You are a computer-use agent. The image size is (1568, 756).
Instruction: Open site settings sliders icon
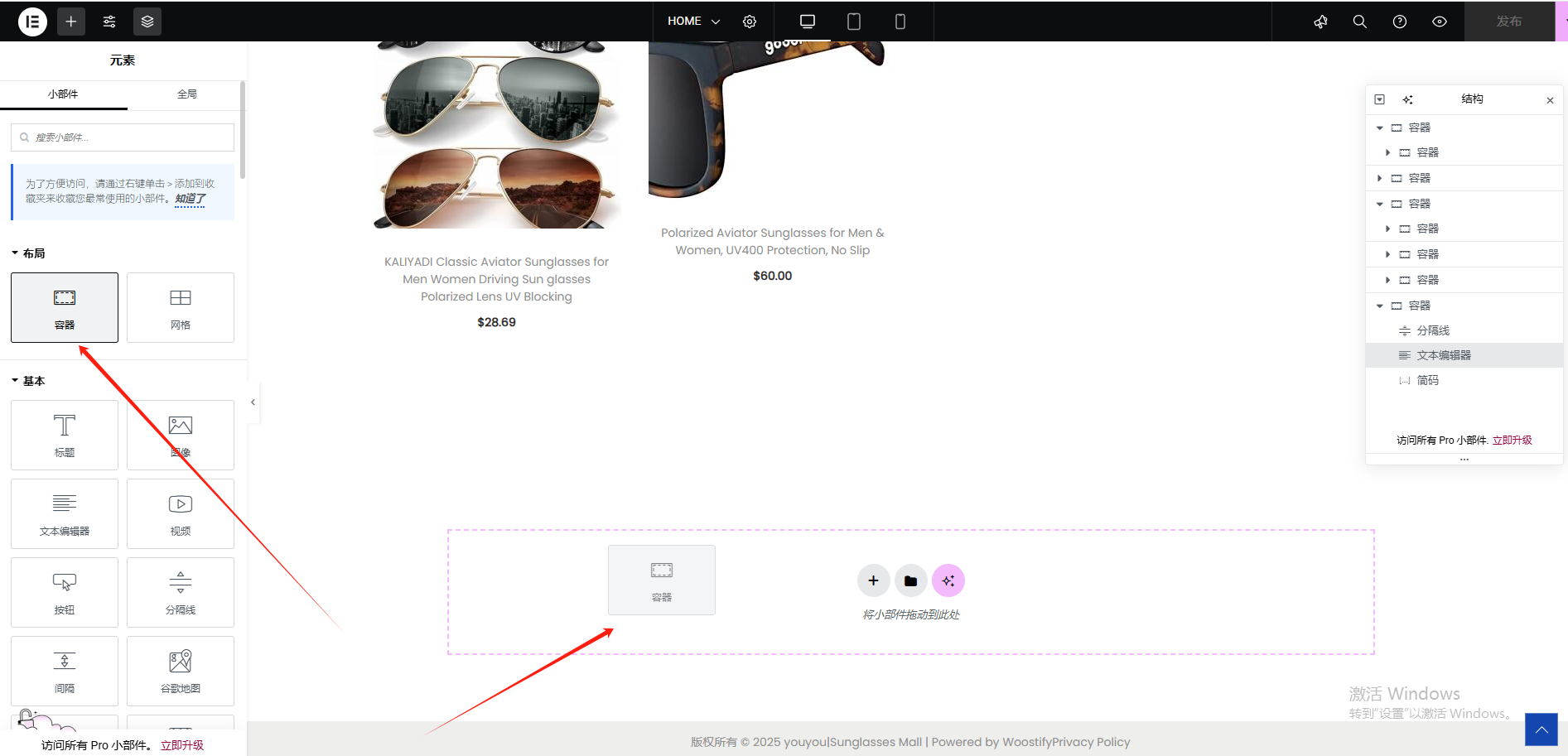pyautogui.click(x=109, y=22)
